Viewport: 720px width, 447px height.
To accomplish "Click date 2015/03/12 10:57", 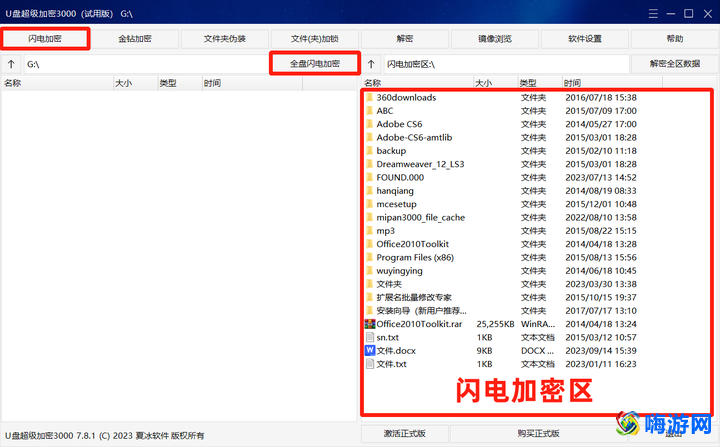I will coord(601,337).
